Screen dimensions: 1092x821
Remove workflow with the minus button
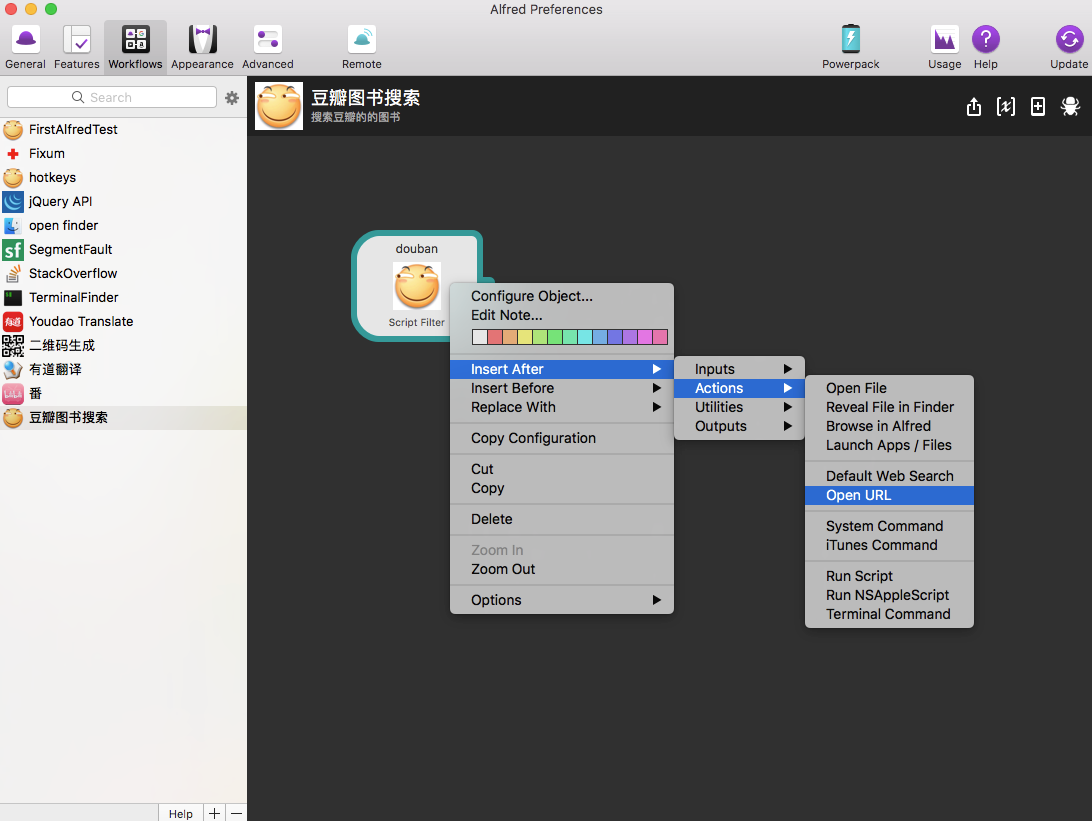(x=236, y=813)
